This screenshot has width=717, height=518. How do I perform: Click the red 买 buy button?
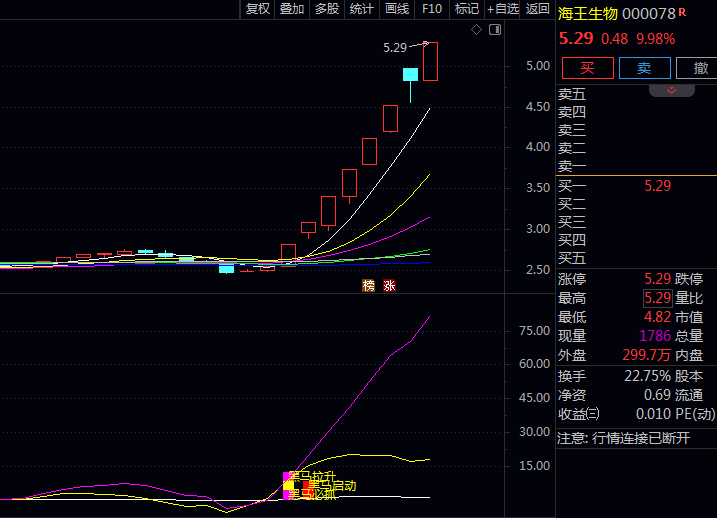click(x=588, y=68)
